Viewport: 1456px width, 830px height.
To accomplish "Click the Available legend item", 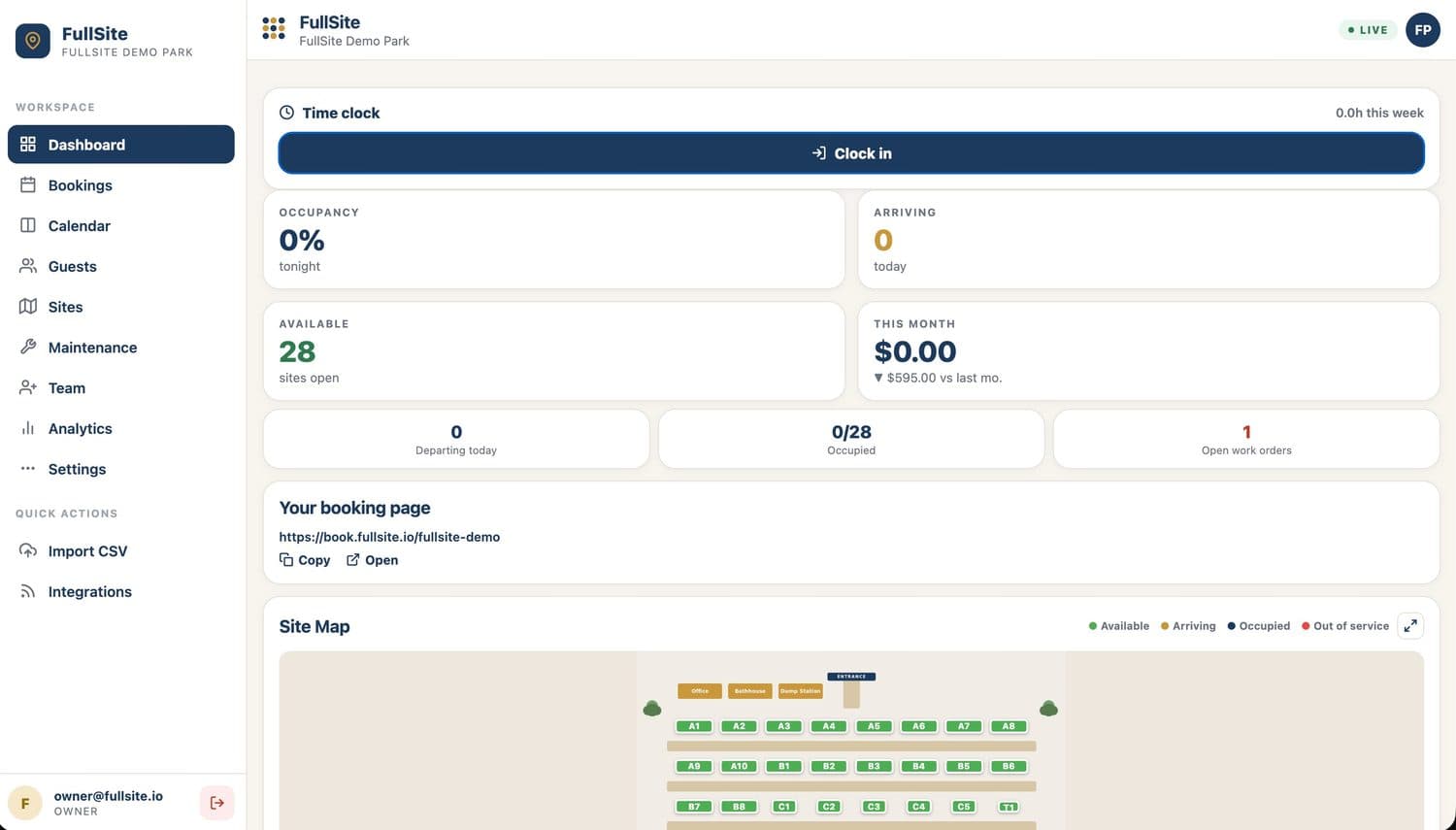I will pos(1119,626).
